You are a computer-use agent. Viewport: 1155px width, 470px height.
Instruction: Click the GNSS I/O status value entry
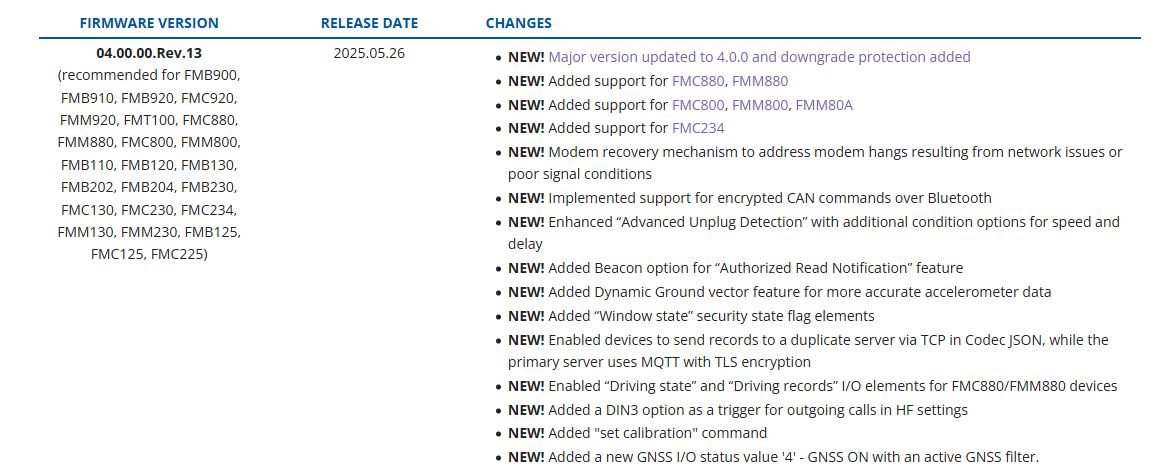[773, 457]
